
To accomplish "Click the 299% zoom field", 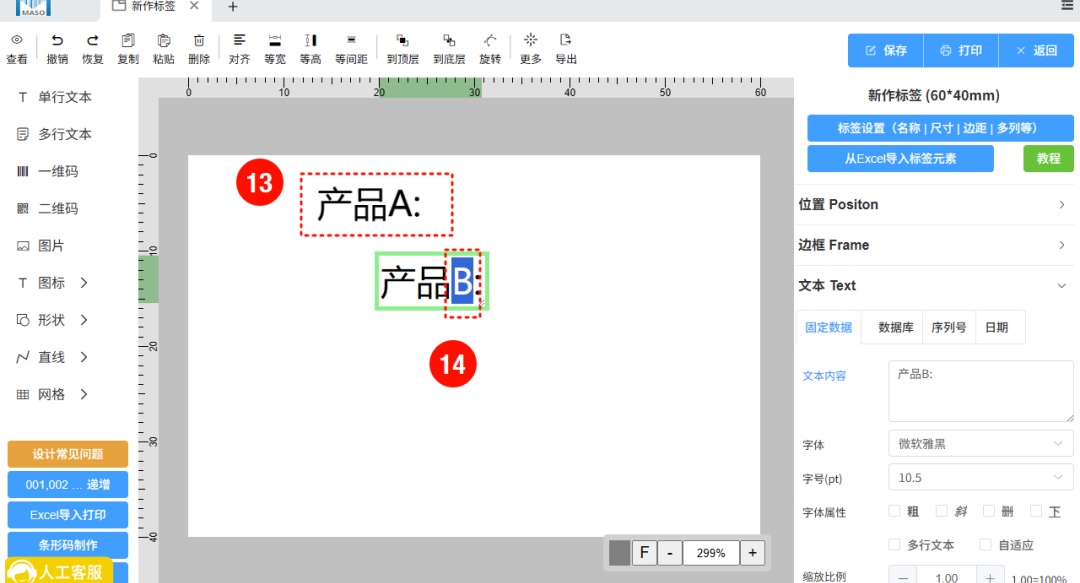I will [x=711, y=553].
